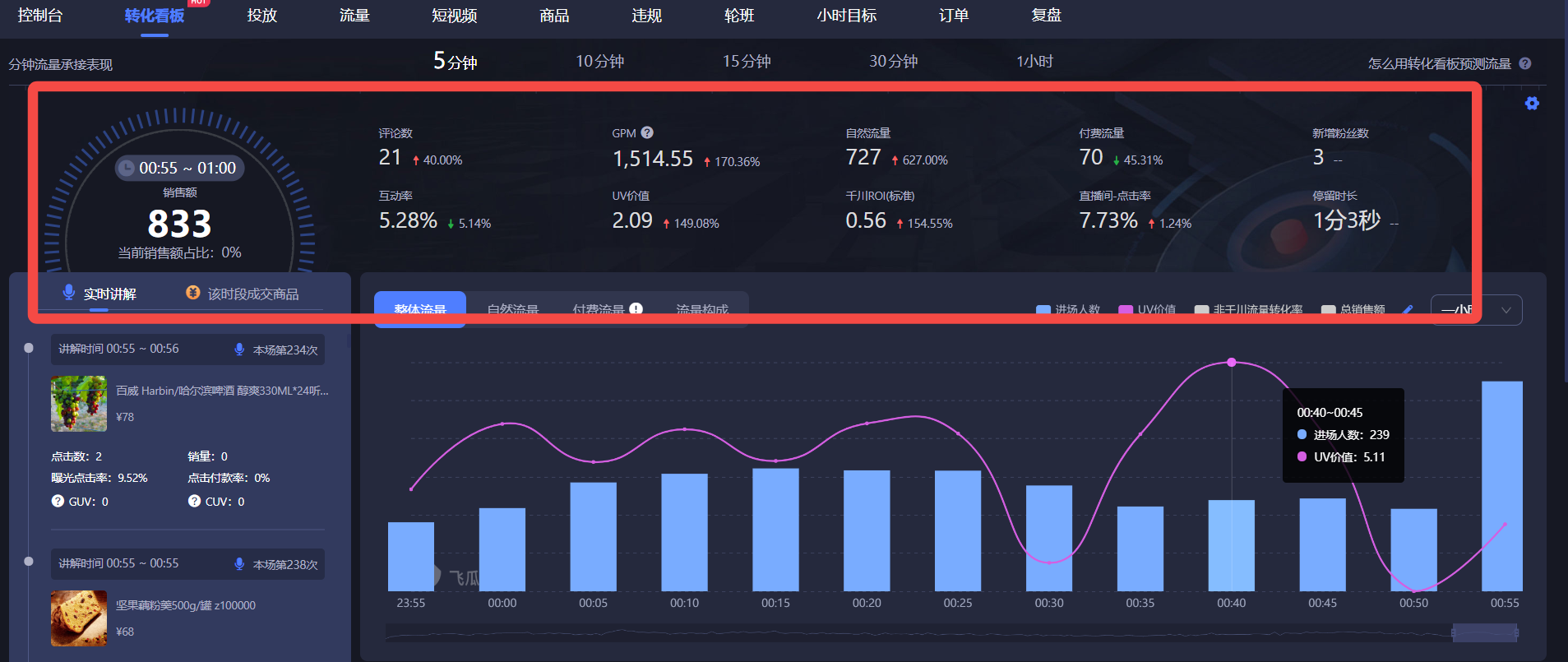Click the GPM value 1,514.55
1568x662 pixels.
point(653,159)
